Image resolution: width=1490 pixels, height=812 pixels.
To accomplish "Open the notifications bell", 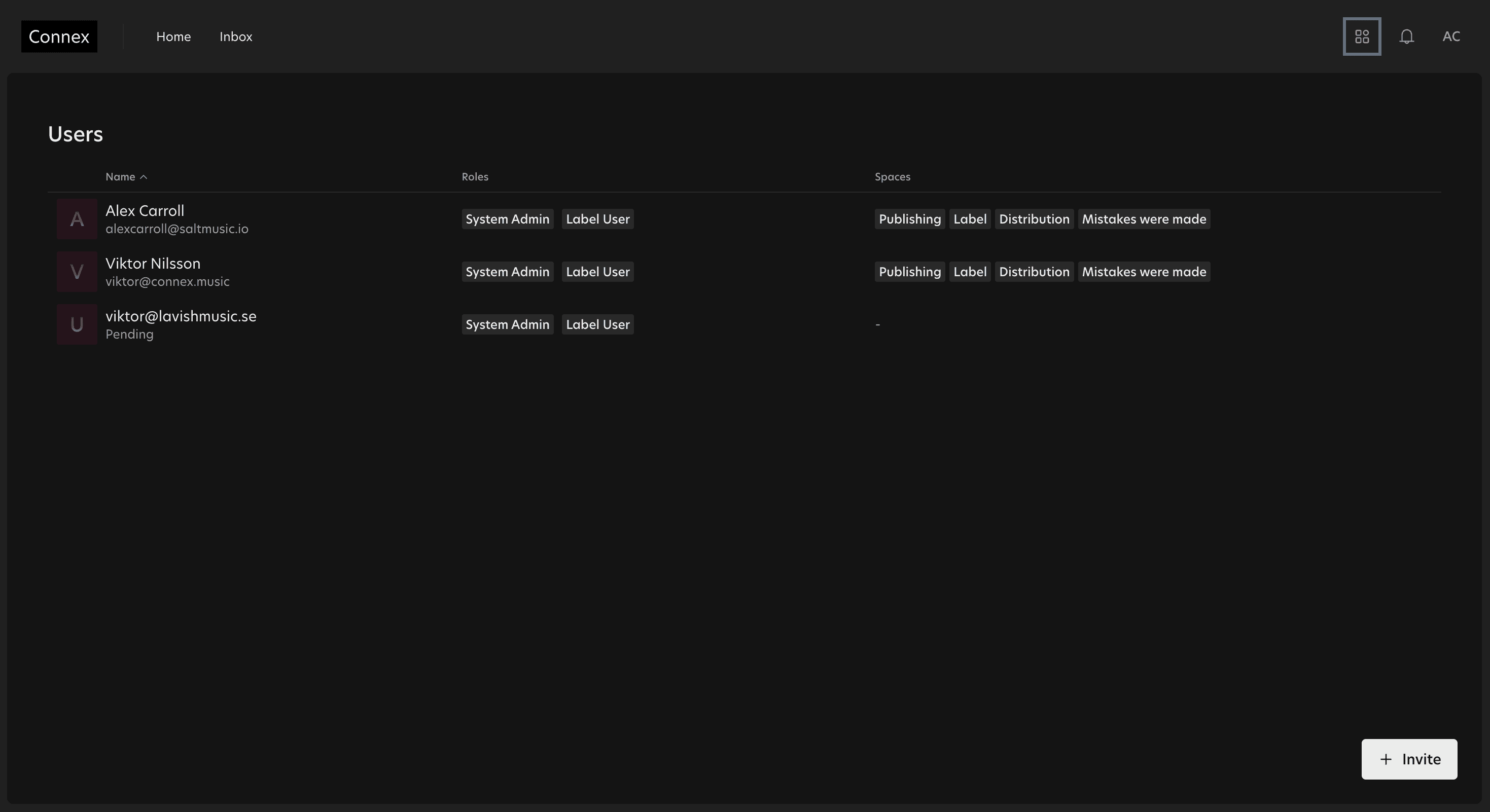I will (1406, 36).
